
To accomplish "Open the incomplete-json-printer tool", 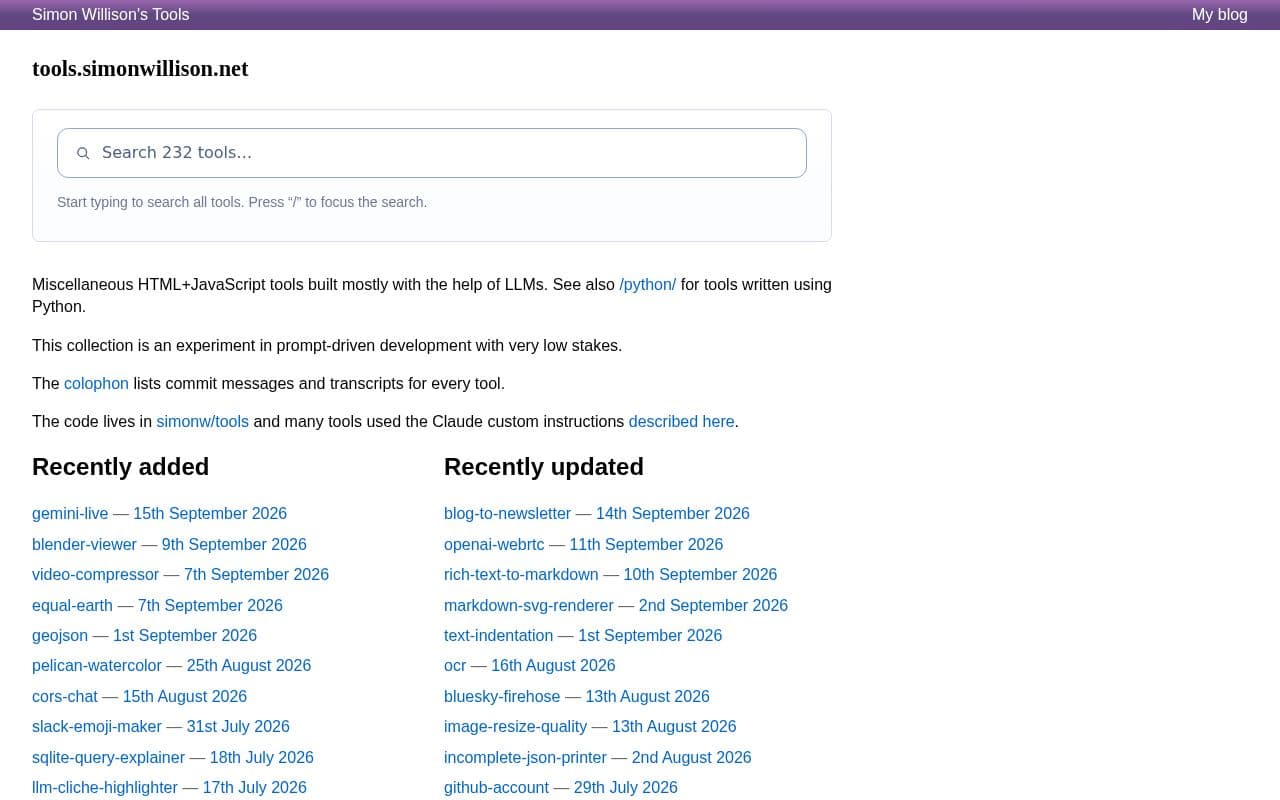I will pos(525,757).
